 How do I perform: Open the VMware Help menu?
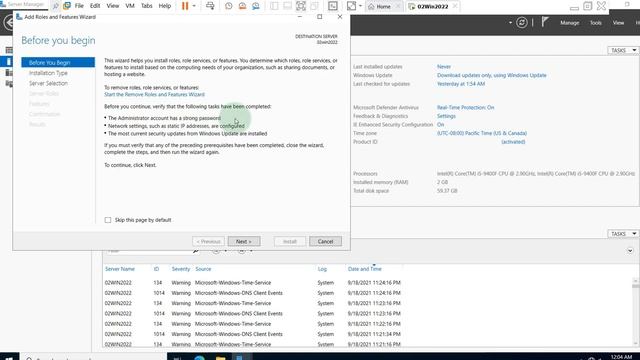[x=164, y=6]
